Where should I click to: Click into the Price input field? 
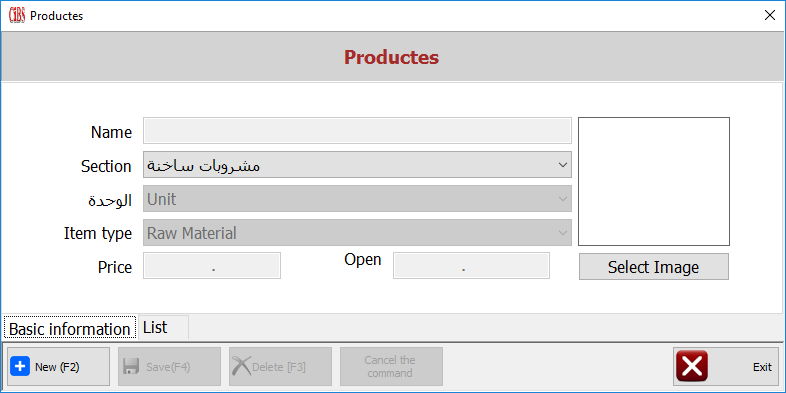click(212, 266)
